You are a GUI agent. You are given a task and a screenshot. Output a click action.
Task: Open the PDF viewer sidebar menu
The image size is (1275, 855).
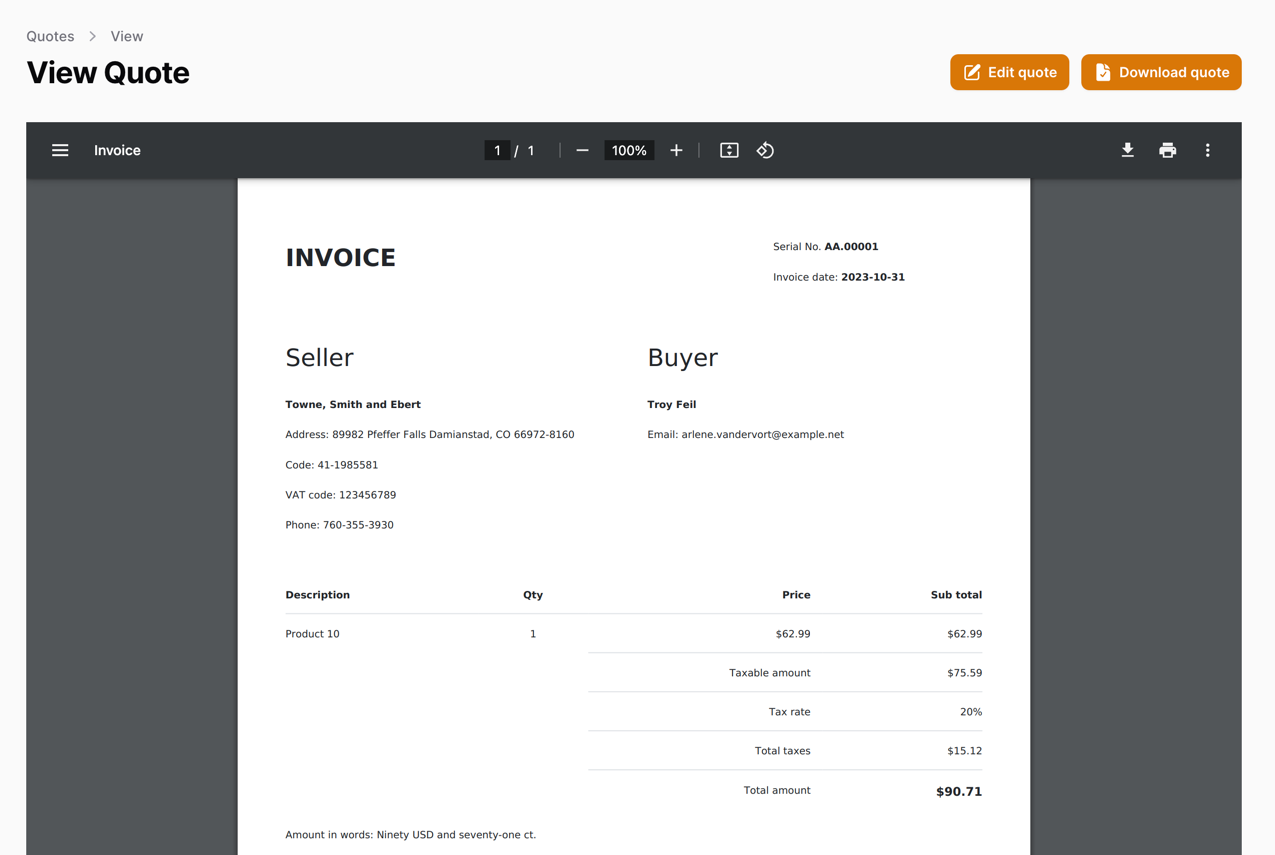pyautogui.click(x=60, y=150)
